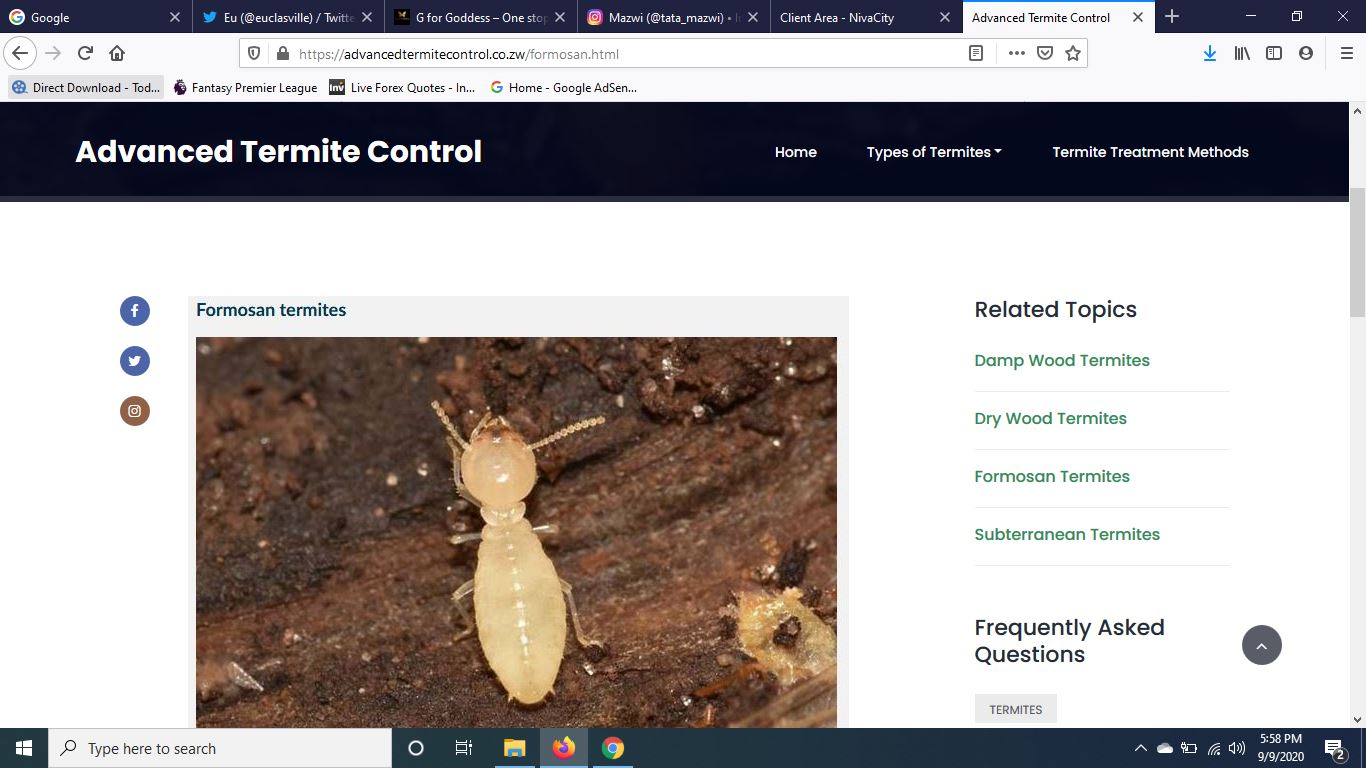Click the TERMITES tag button
The image size is (1366, 768).
pos(1015,709)
